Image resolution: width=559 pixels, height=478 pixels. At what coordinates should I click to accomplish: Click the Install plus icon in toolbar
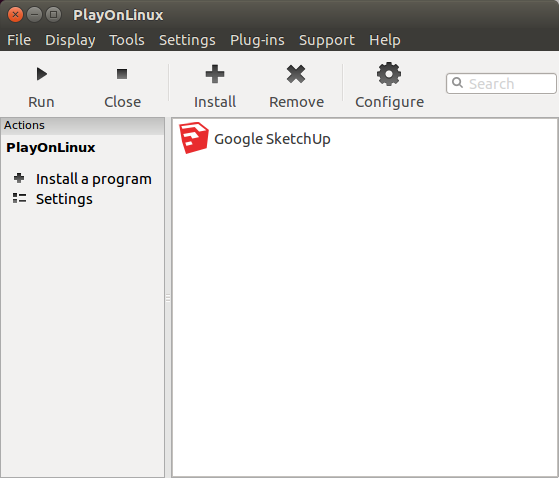click(x=215, y=74)
